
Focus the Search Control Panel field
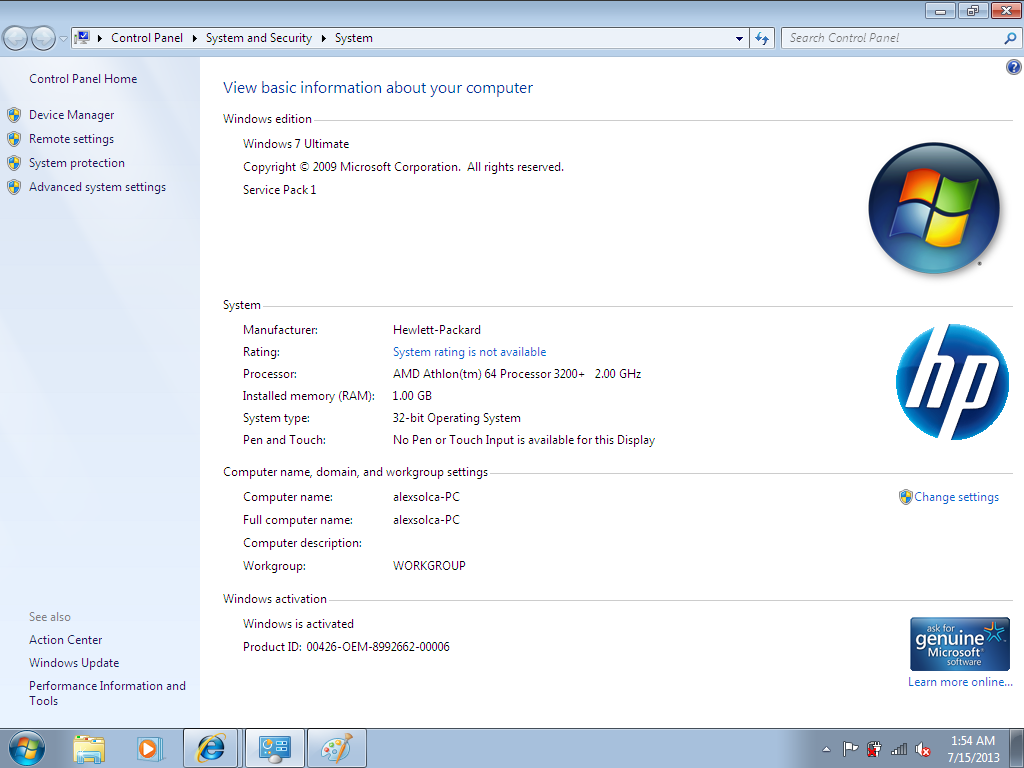pos(893,39)
